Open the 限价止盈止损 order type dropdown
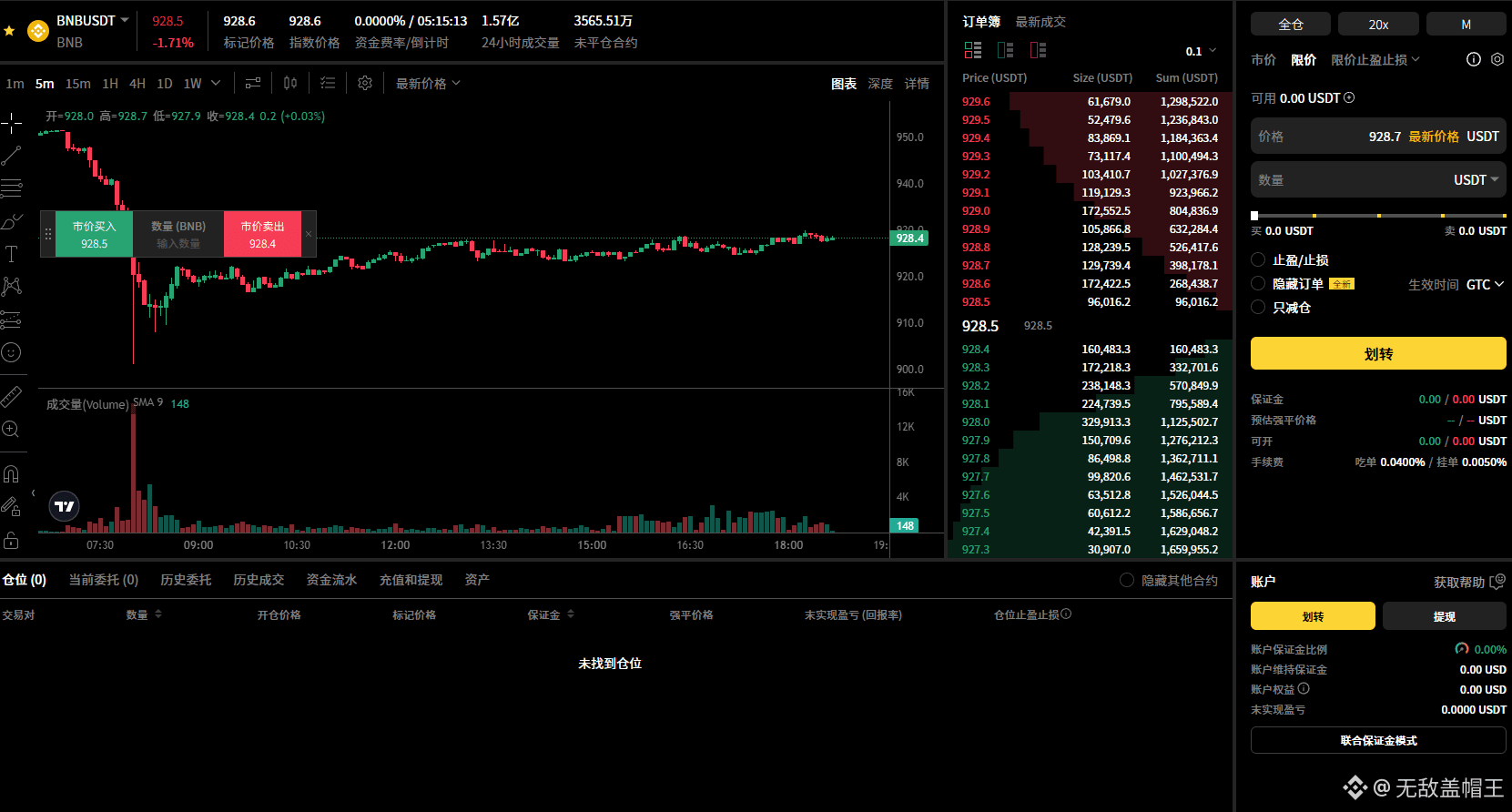The height and width of the screenshot is (812, 1512). [1375, 60]
